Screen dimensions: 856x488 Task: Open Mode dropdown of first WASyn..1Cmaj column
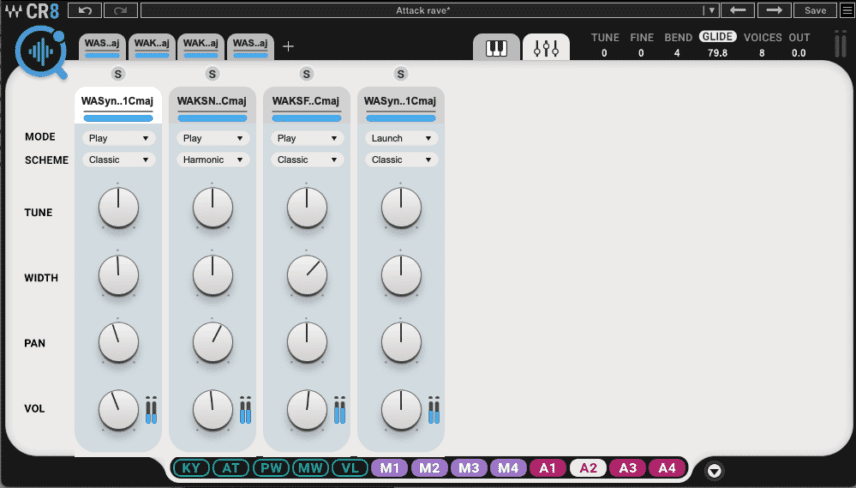pos(118,138)
